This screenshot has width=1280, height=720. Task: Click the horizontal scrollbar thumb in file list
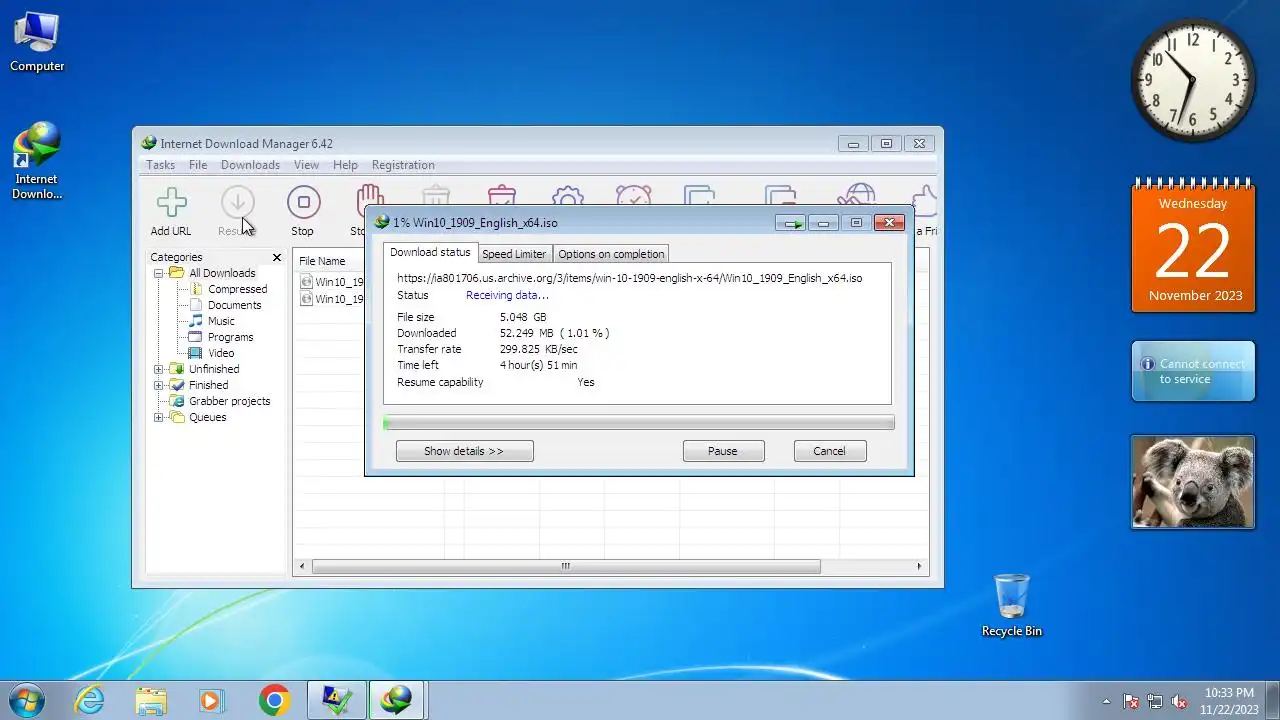pyautogui.click(x=566, y=566)
